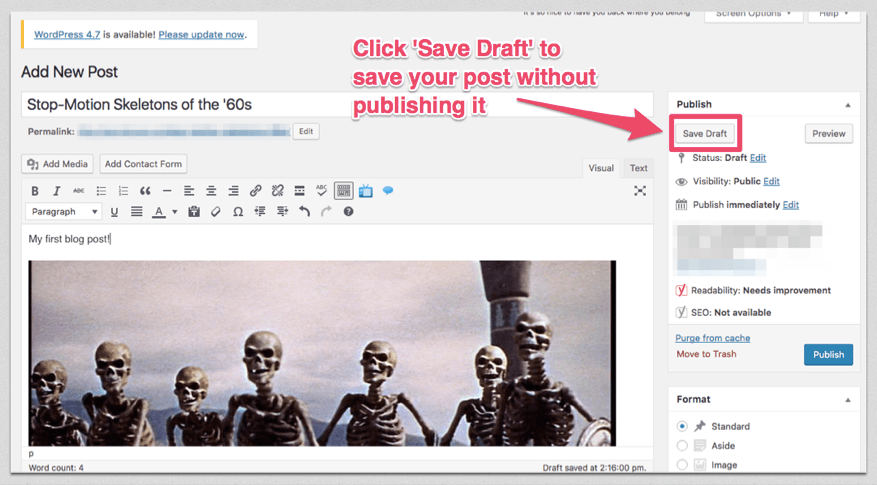The height and width of the screenshot is (485, 877).
Task: Paste as plain text
Action: pyautogui.click(x=194, y=211)
